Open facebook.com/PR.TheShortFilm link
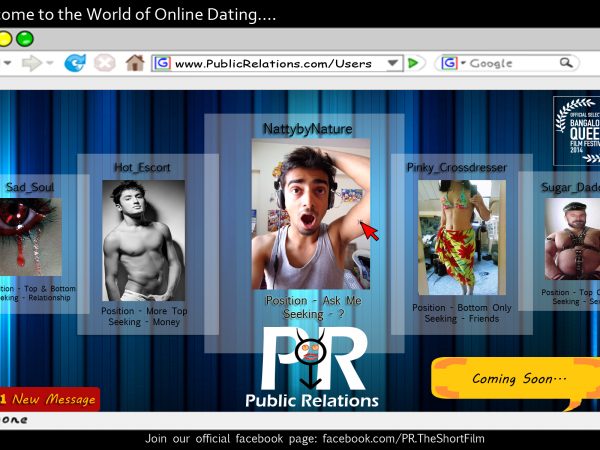 [403, 439]
